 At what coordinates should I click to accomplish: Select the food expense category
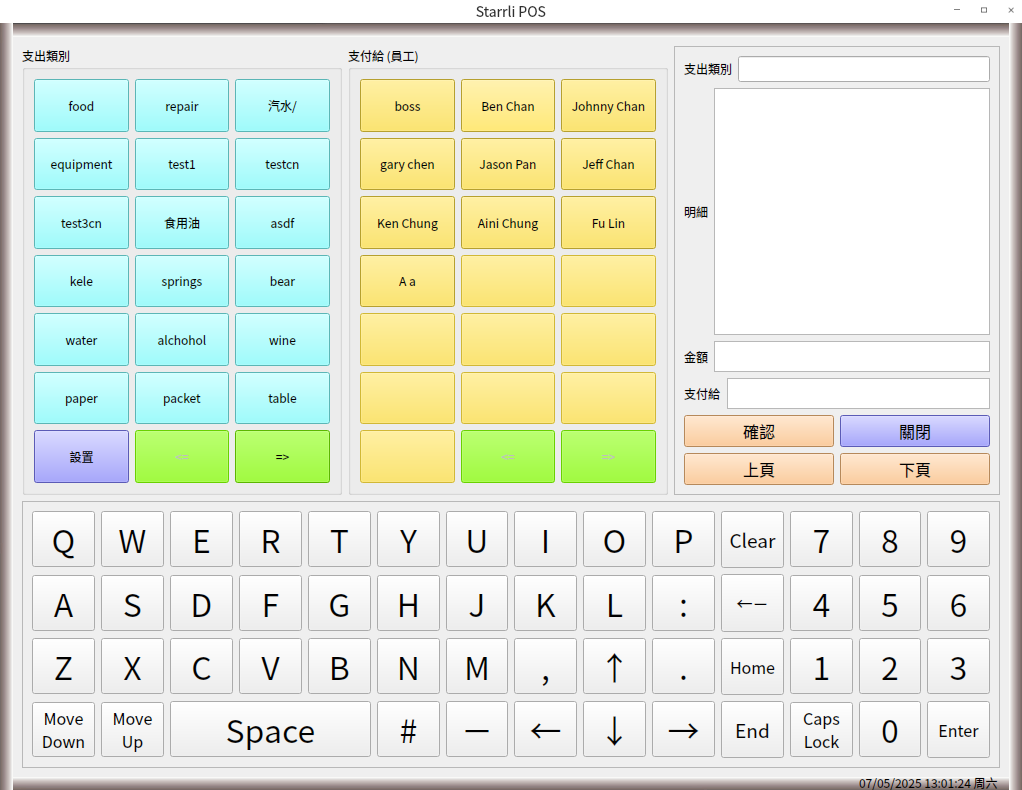81,106
